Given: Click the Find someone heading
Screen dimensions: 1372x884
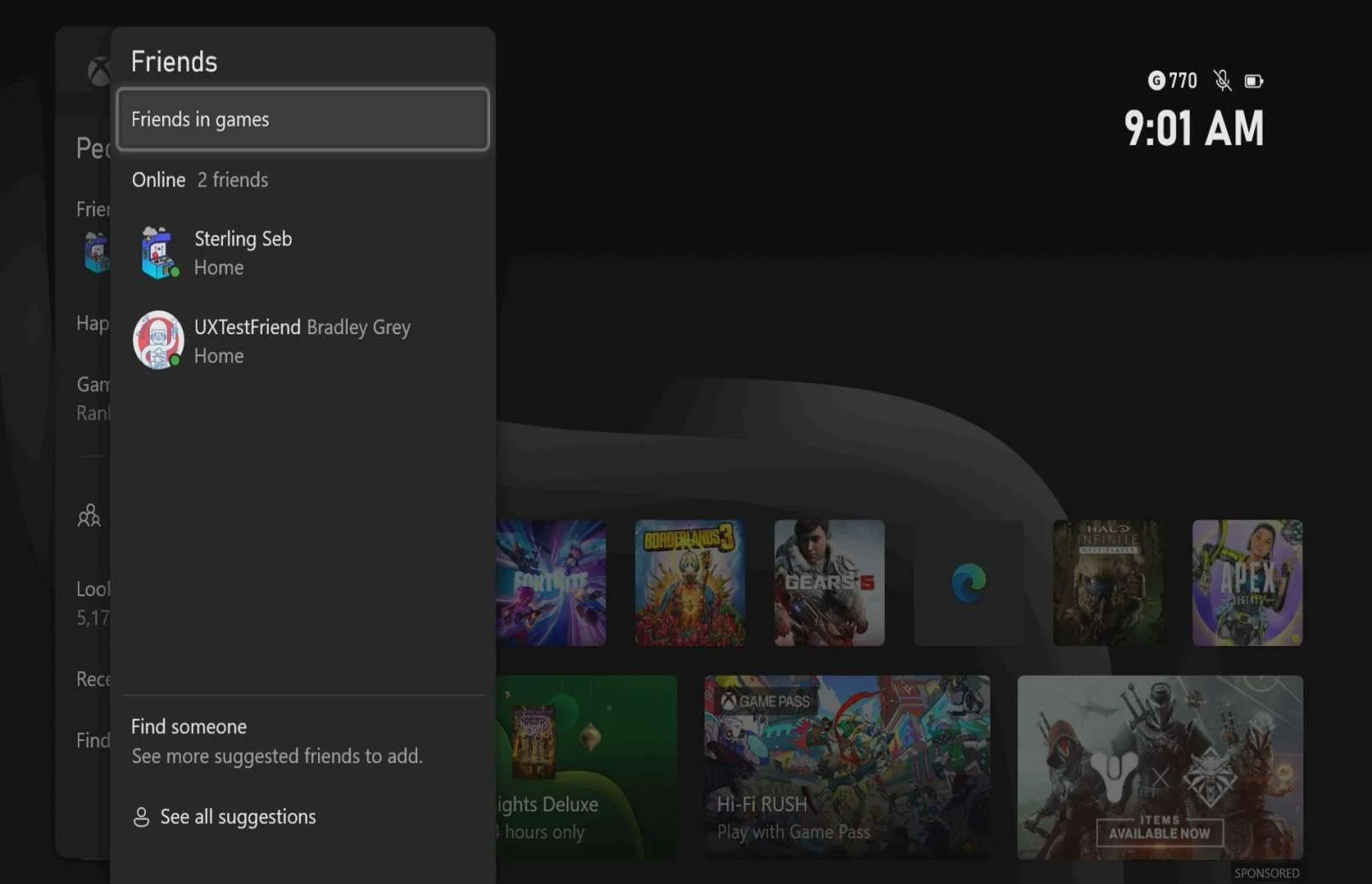Looking at the screenshot, I should pyautogui.click(x=189, y=726).
